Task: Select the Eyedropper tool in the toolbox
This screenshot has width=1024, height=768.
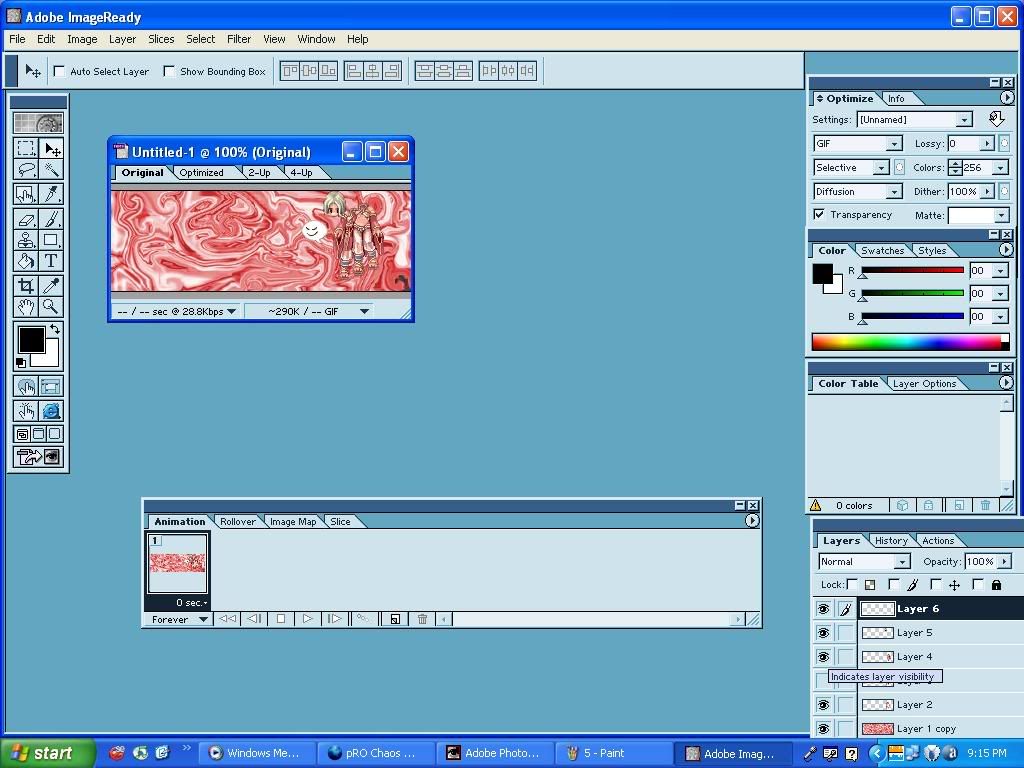Action: tap(51, 285)
